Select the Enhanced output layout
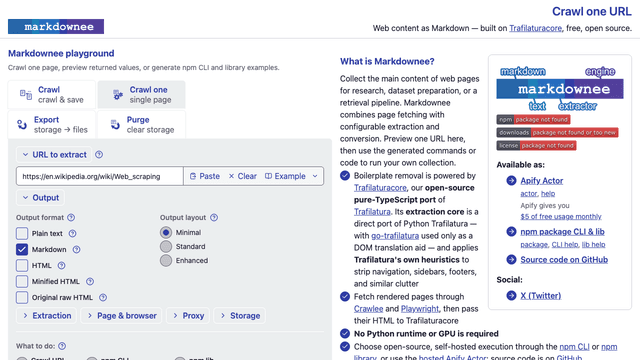 pyautogui.click(x=166, y=260)
